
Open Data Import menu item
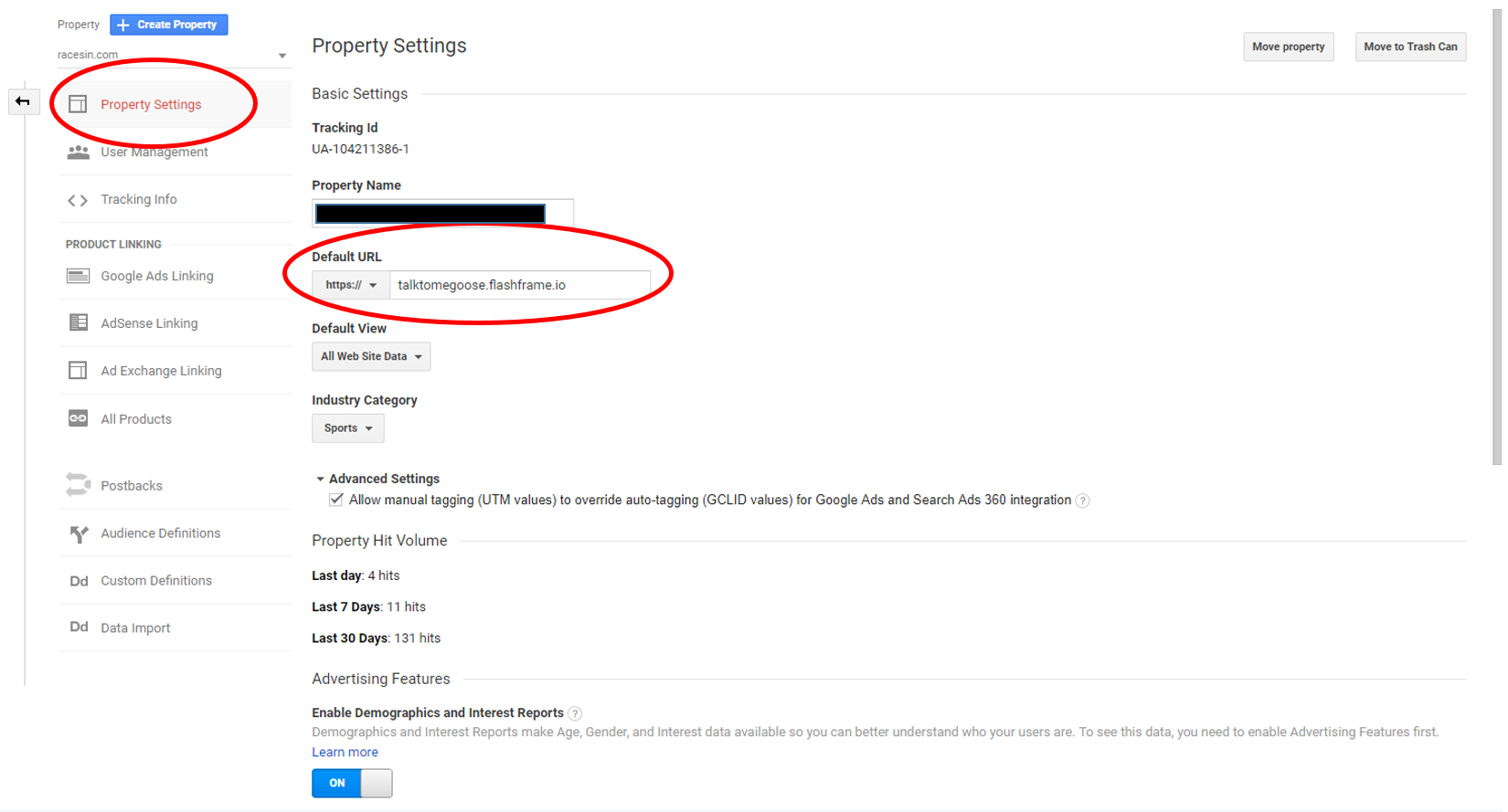point(135,628)
